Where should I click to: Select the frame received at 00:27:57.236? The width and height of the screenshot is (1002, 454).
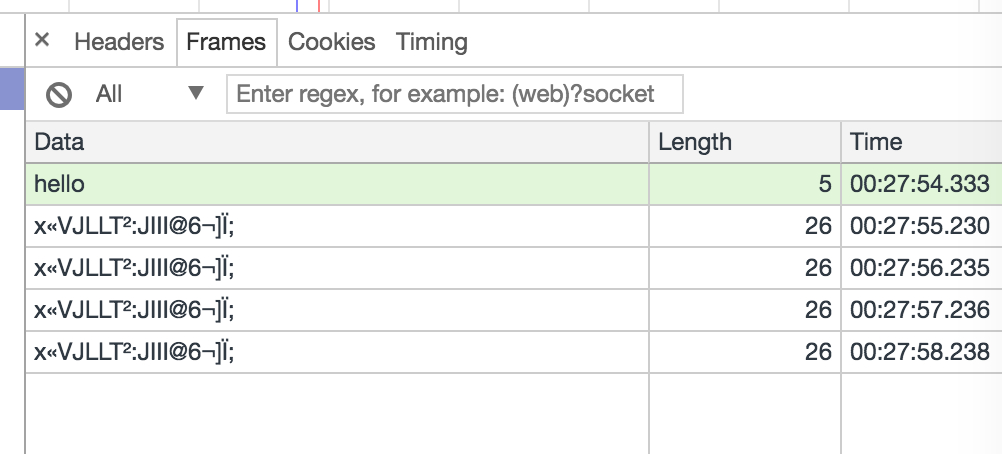[x=514, y=311]
